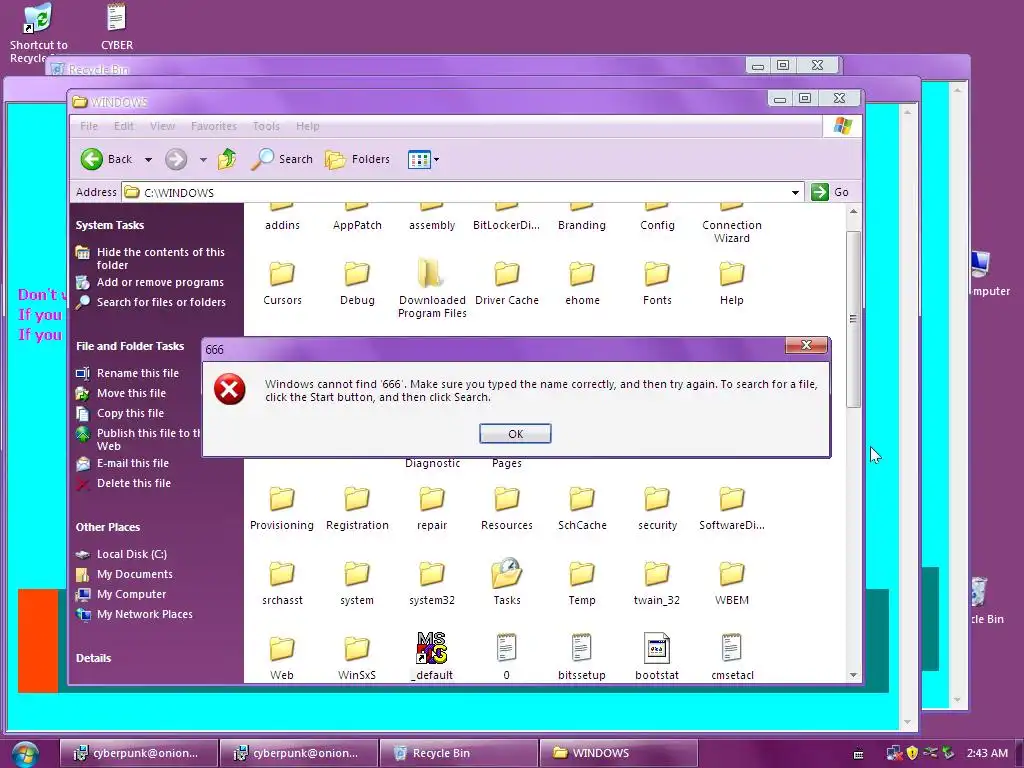Select the WBEM folder icon

[731, 574]
